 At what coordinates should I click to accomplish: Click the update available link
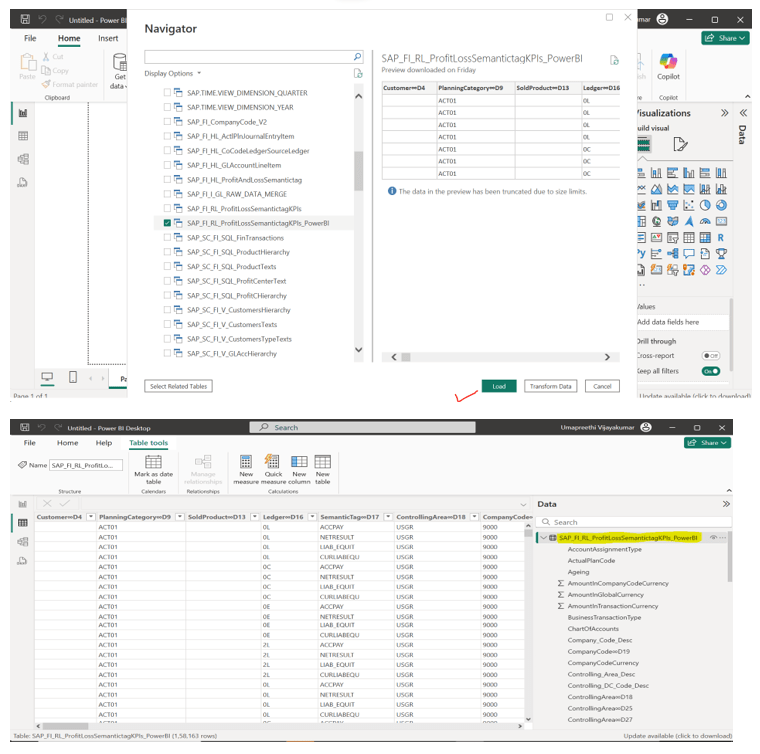click(678, 736)
